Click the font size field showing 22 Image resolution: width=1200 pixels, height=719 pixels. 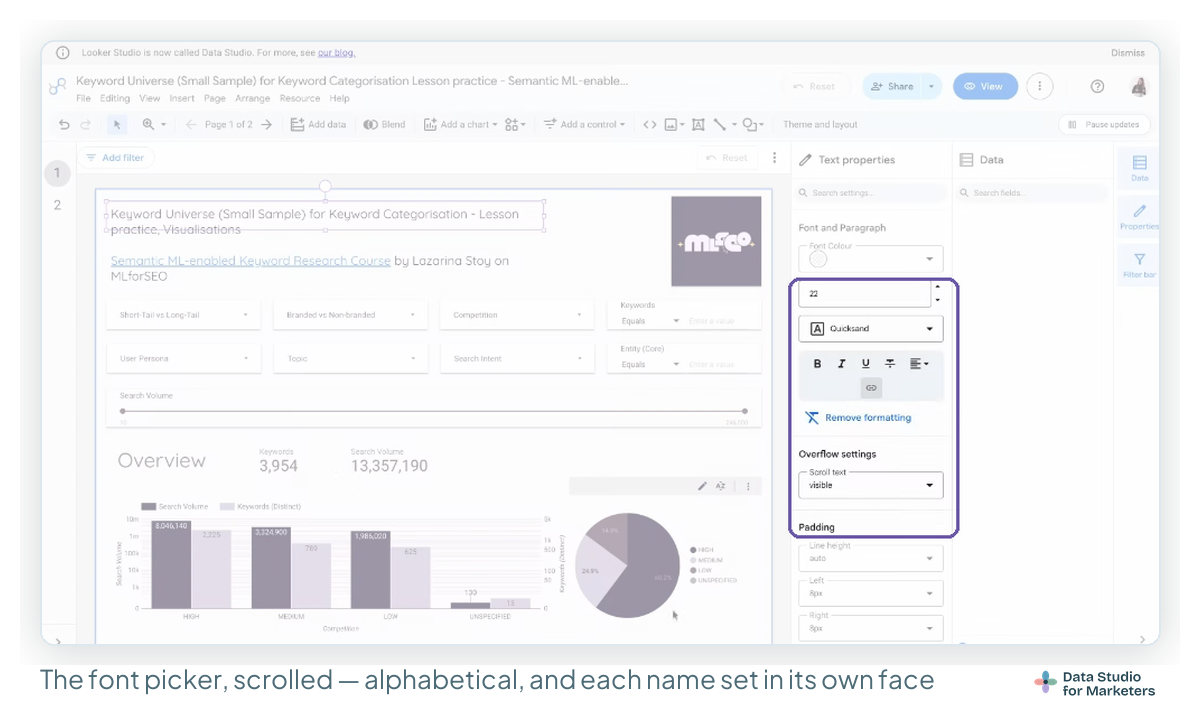tap(865, 295)
